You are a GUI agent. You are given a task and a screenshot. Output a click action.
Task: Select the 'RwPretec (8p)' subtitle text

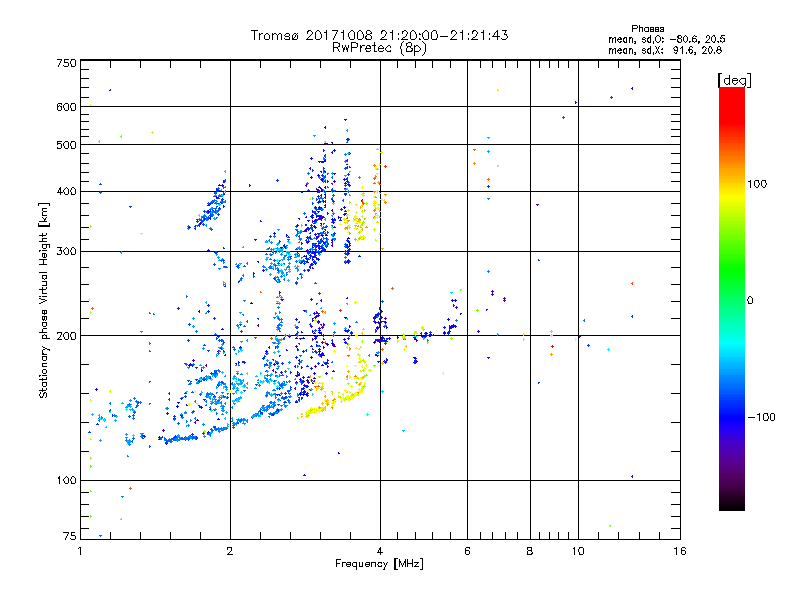(379, 48)
